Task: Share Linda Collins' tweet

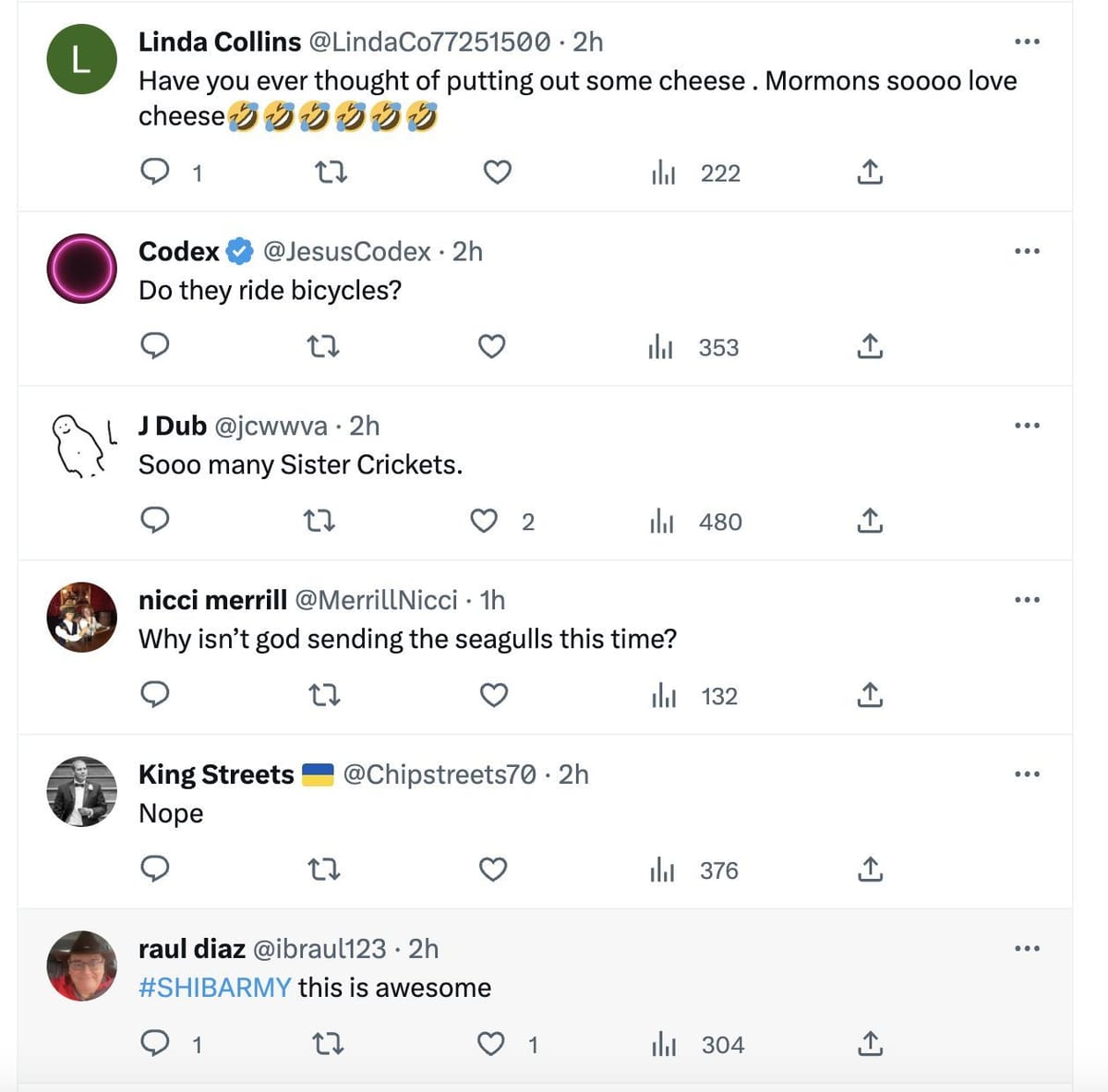Action: pyautogui.click(x=870, y=173)
